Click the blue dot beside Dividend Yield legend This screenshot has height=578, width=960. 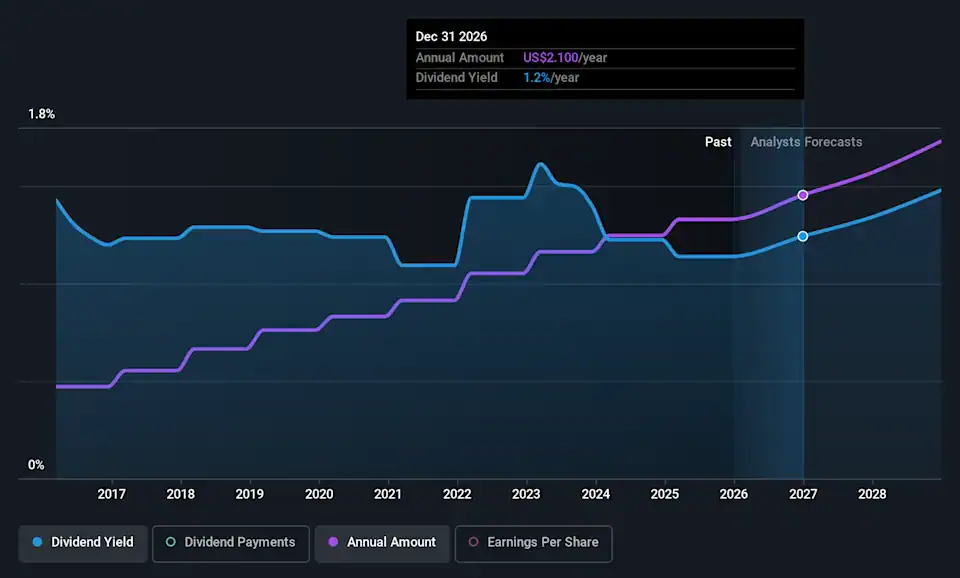tap(37, 542)
